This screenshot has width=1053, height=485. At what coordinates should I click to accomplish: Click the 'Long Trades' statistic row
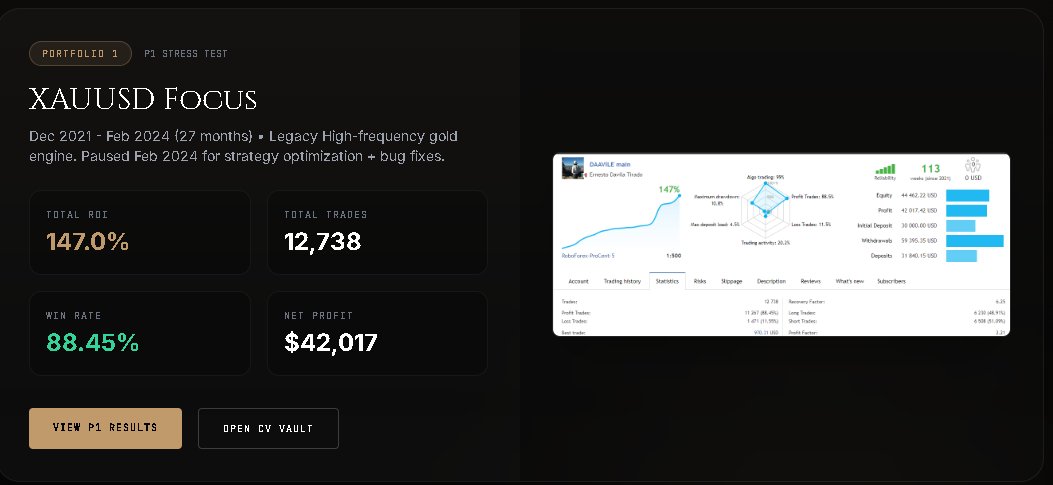pos(897,312)
